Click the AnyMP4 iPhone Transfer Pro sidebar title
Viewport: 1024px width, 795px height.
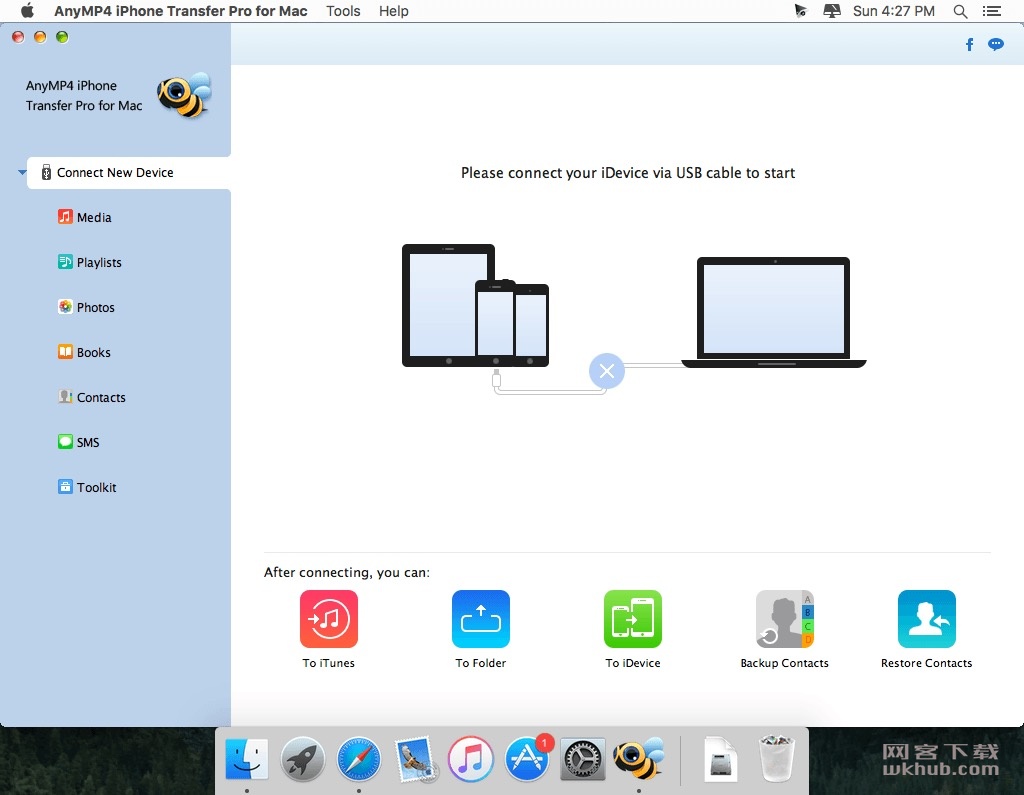click(x=84, y=95)
